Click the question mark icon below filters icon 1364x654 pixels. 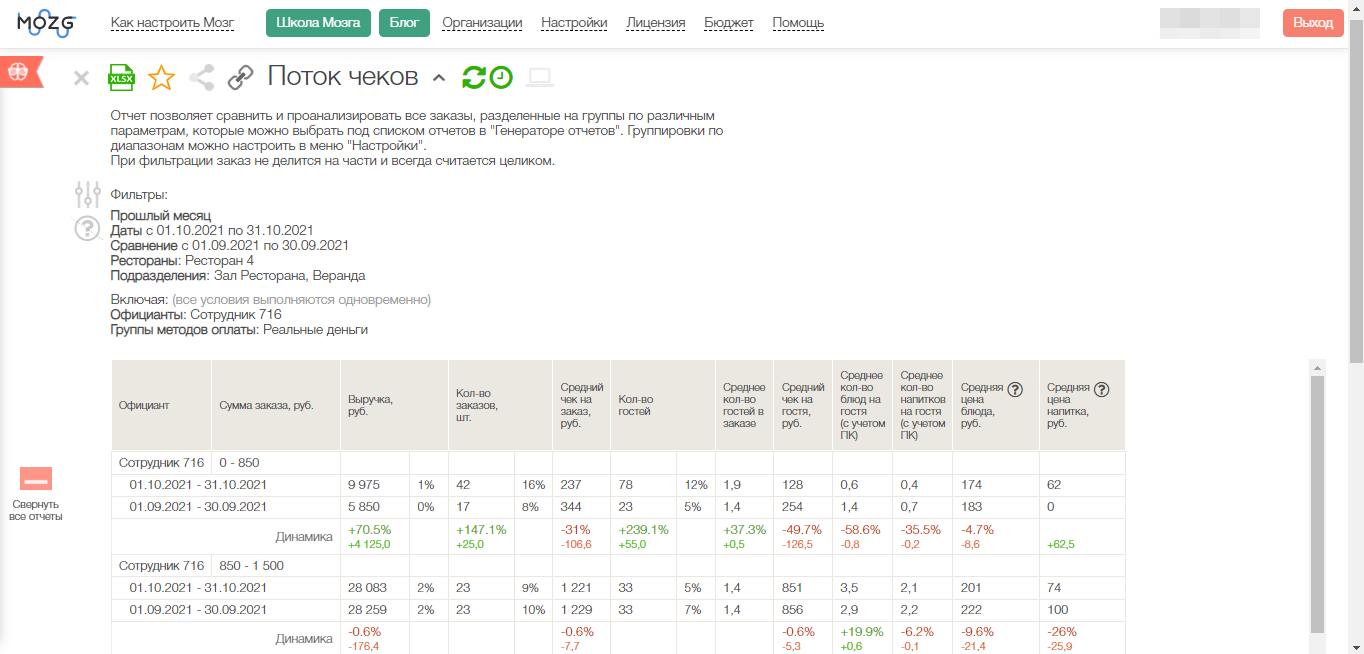(x=88, y=228)
